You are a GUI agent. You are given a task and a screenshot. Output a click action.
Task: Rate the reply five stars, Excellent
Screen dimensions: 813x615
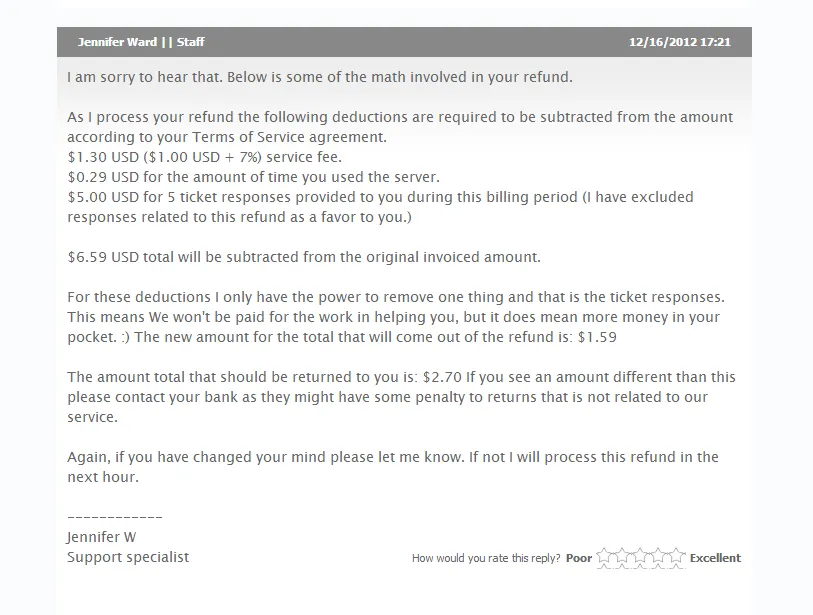pyautogui.click(x=677, y=557)
